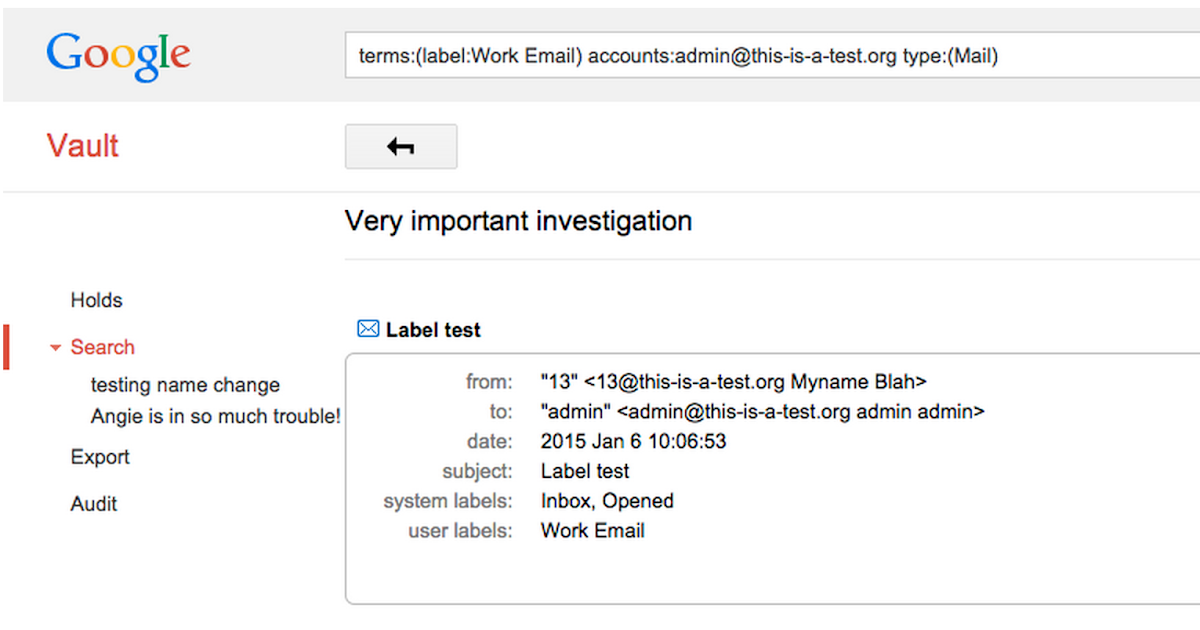Collapse the Search section triangle
1200x630 pixels.
55,348
